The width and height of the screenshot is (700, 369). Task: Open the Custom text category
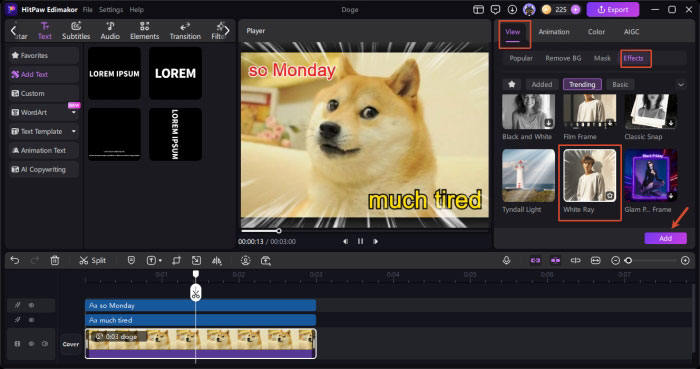44,93
